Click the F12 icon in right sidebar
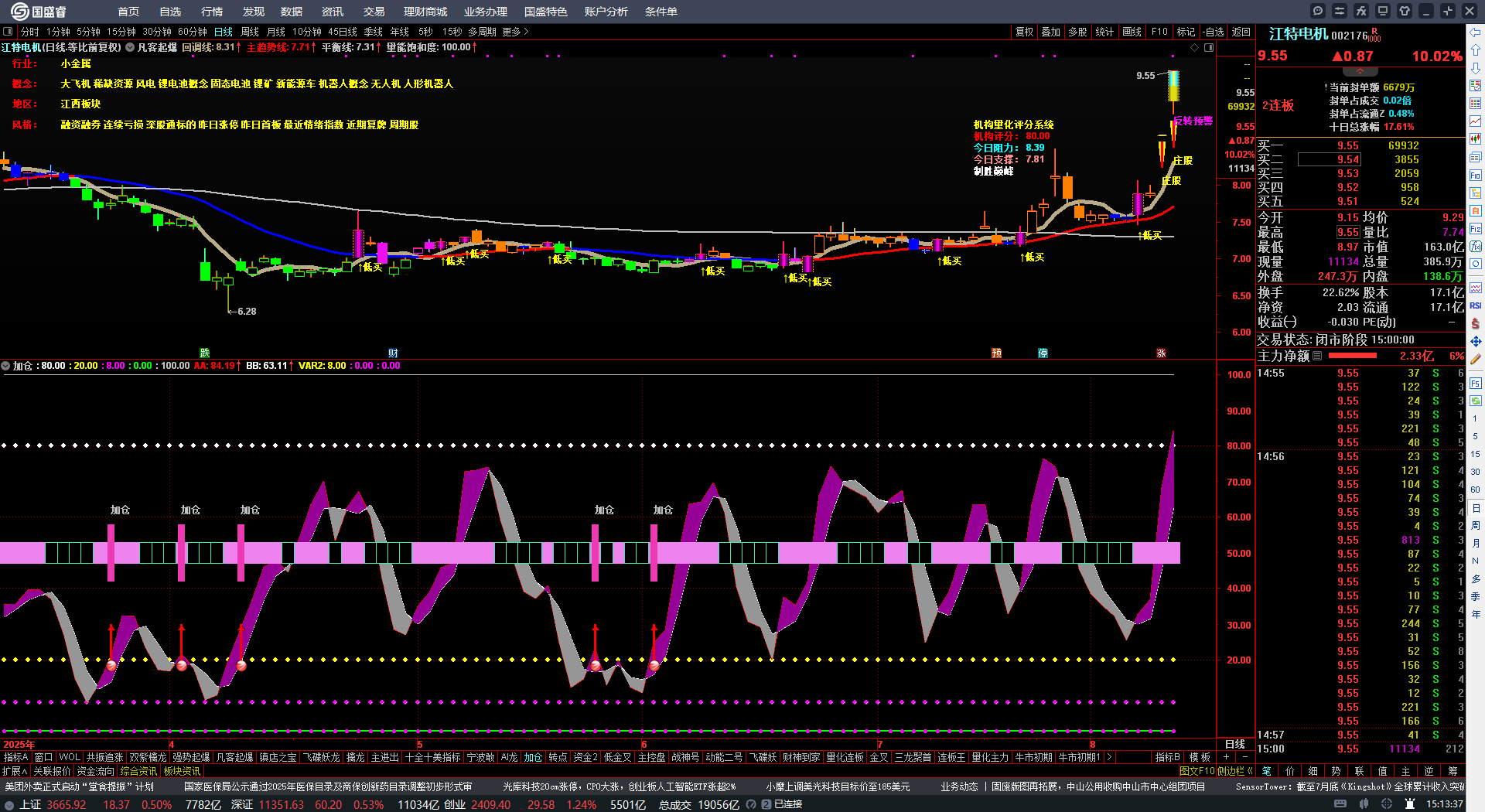This screenshot has width=1485, height=812. point(1476,229)
